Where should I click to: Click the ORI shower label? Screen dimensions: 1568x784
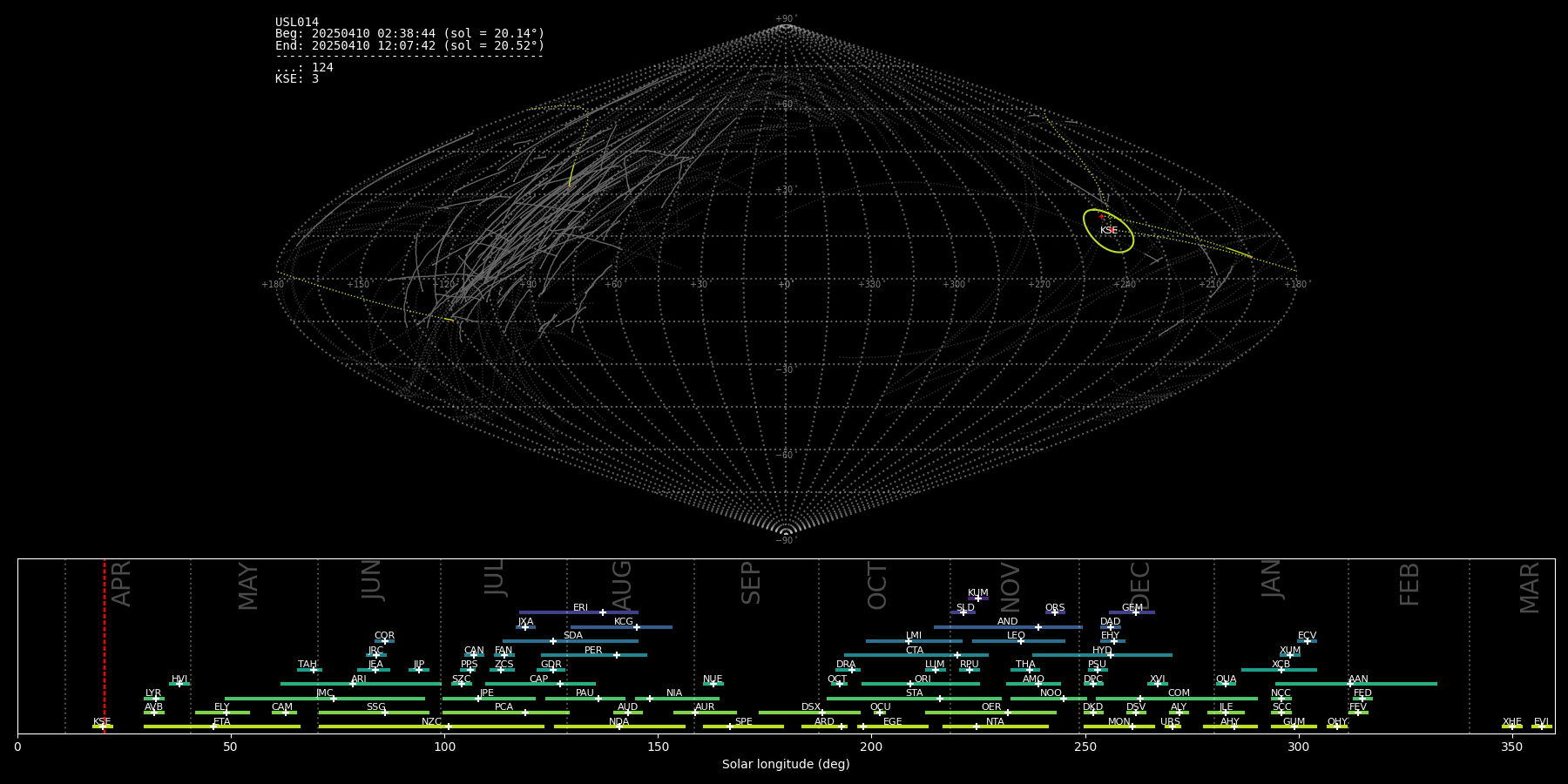click(x=923, y=679)
